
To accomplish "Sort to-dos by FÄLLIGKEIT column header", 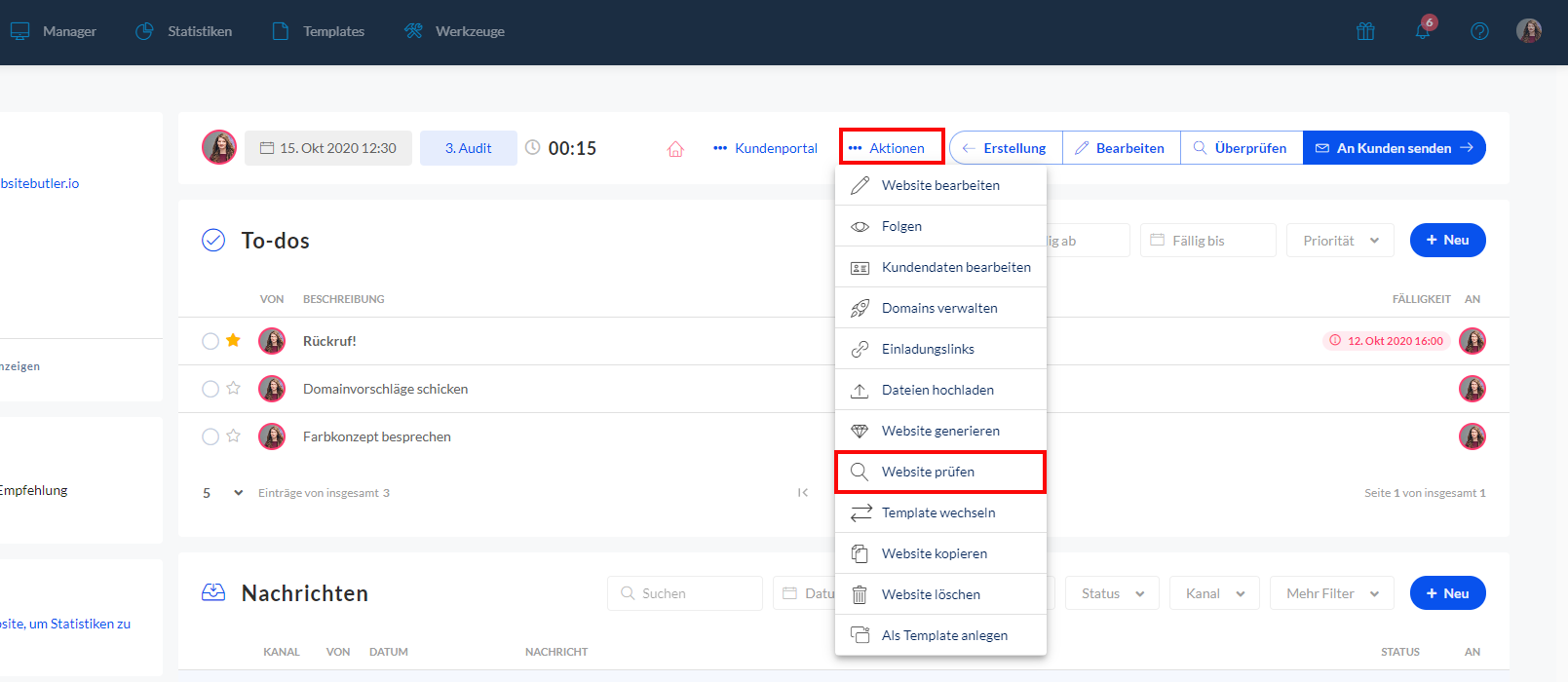I will 1422,299.
